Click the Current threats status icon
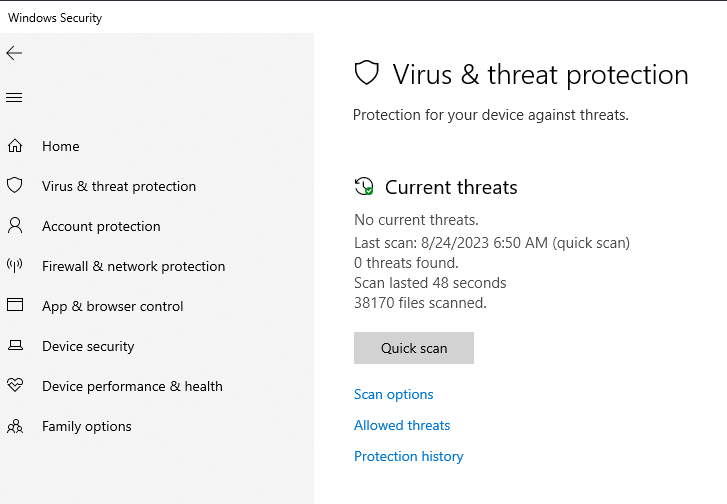This screenshot has height=504, width=727. pyautogui.click(x=364, y=187)
